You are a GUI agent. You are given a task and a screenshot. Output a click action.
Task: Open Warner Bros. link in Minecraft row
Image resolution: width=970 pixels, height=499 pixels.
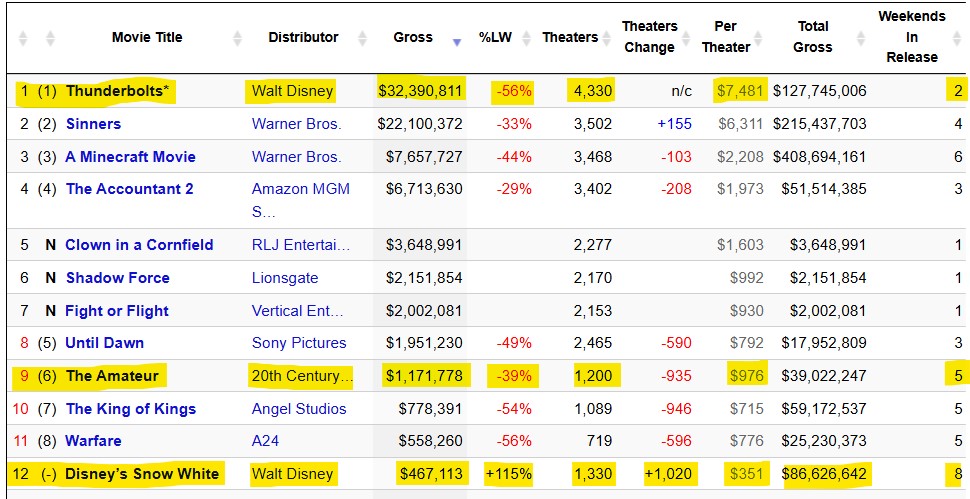(x=296, y=156)
